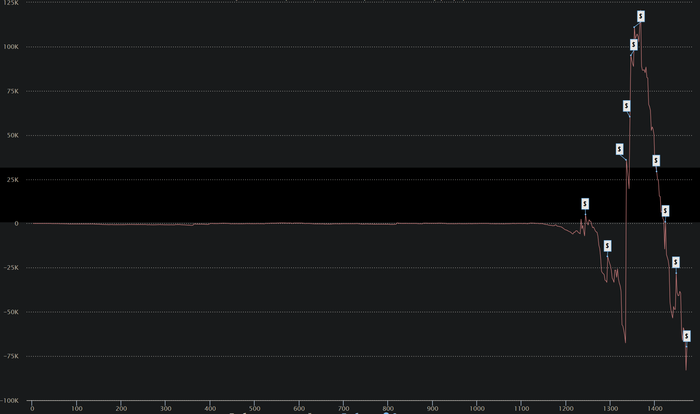Click the 600 x-axis tick label
Image resolution: width=700 pixels, height=414 pixels.
point(299,408)
